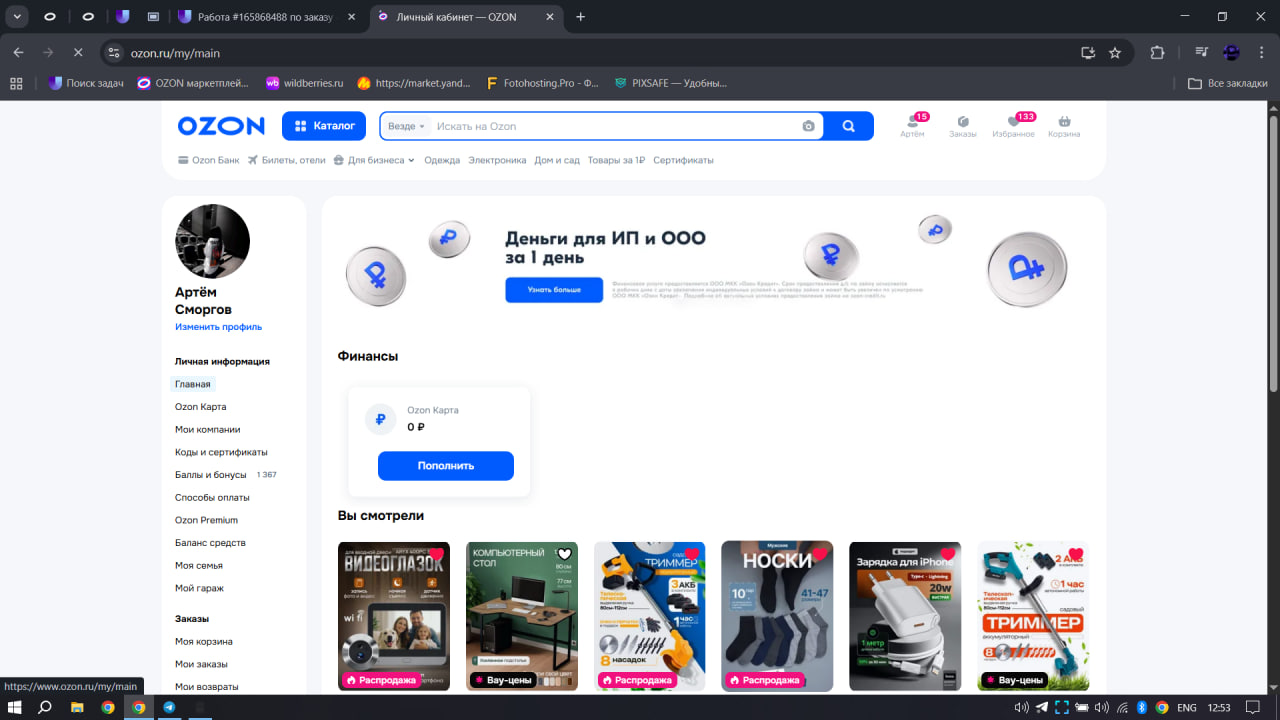The height and width of the screenshot is (720, 1280).
Task: Open Мой гараж in sidebar
Action: click(x=200, y=588)
